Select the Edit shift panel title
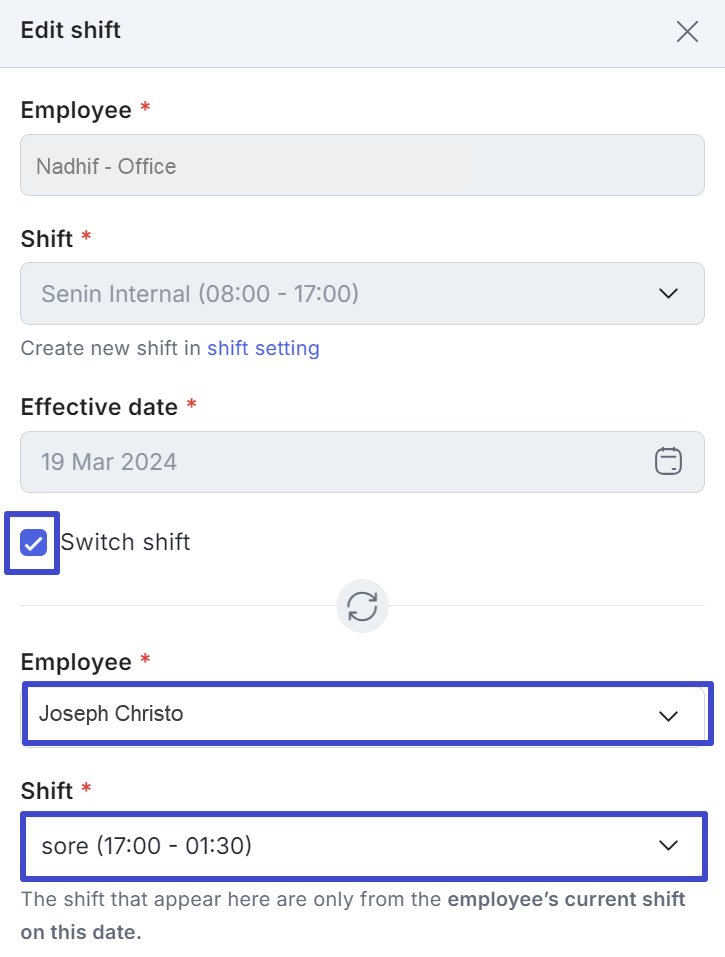The image size is (725, 957). [x=70, y=31]
